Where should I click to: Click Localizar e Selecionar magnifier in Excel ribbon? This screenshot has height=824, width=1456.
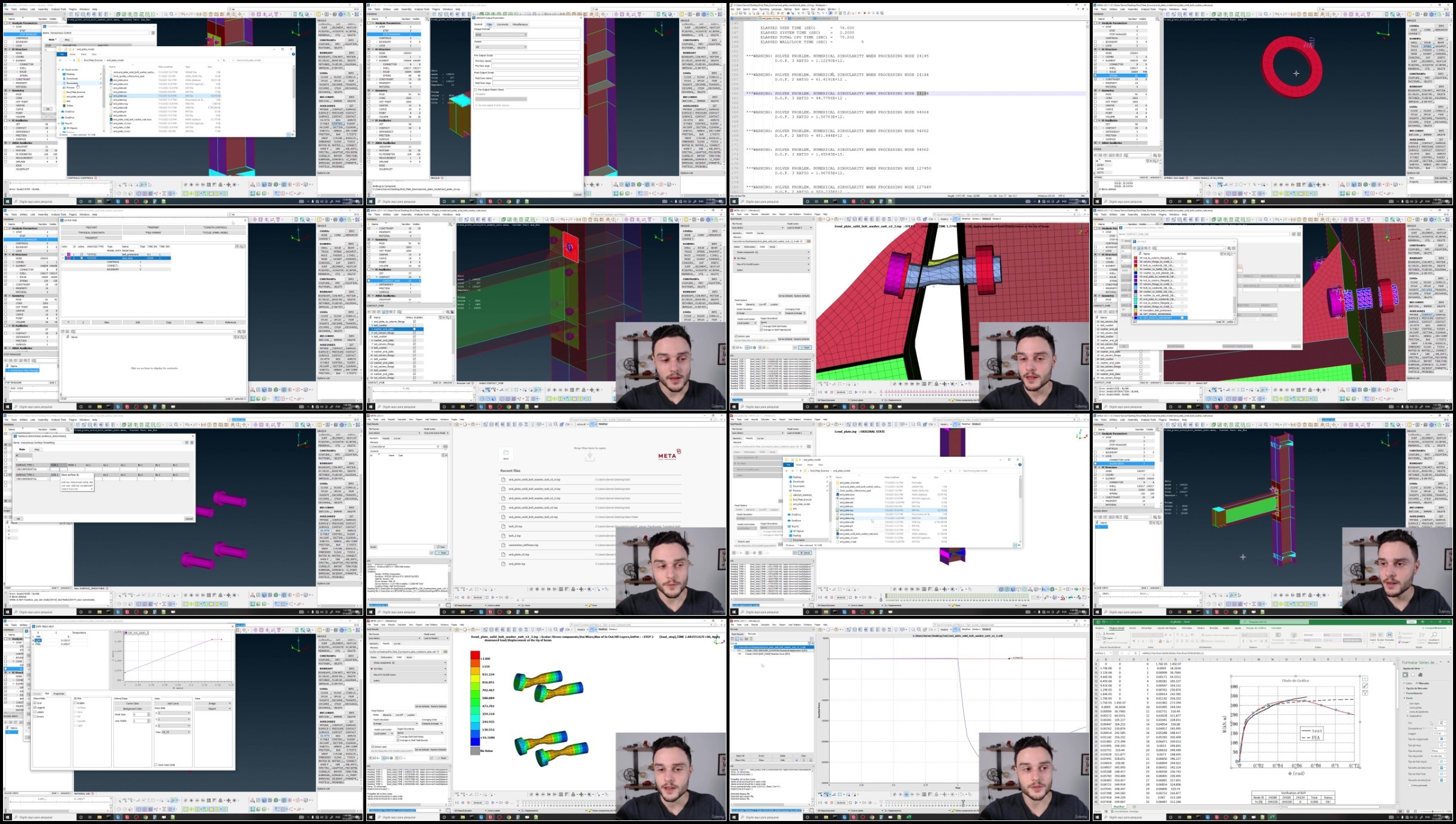(x=1434, y=634)
